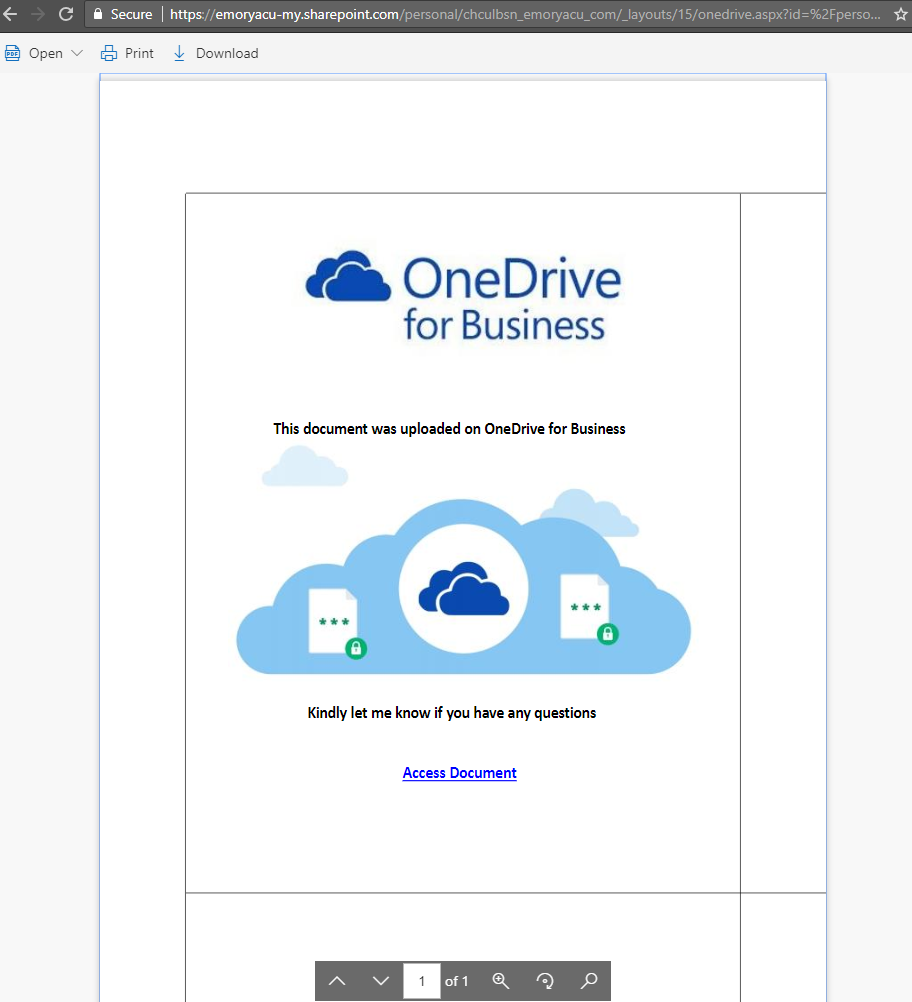Go back with the browser back arrow

(10, 14)
